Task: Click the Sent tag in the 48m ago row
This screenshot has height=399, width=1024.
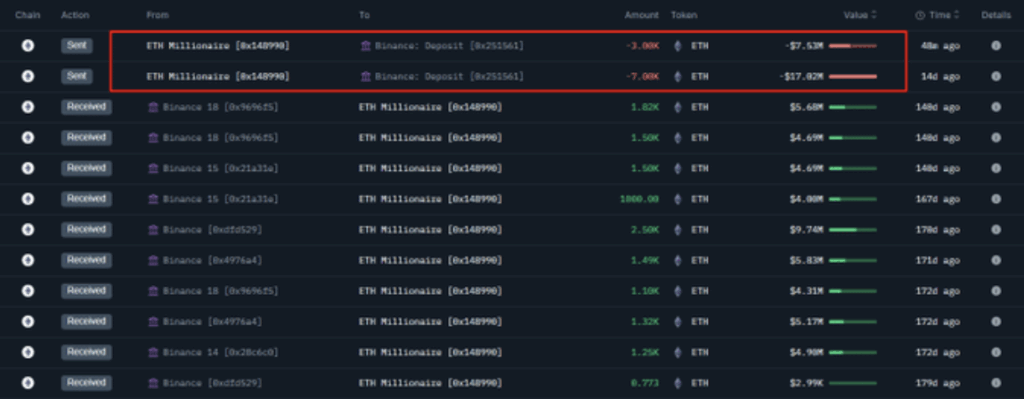Action: point(77,46)
